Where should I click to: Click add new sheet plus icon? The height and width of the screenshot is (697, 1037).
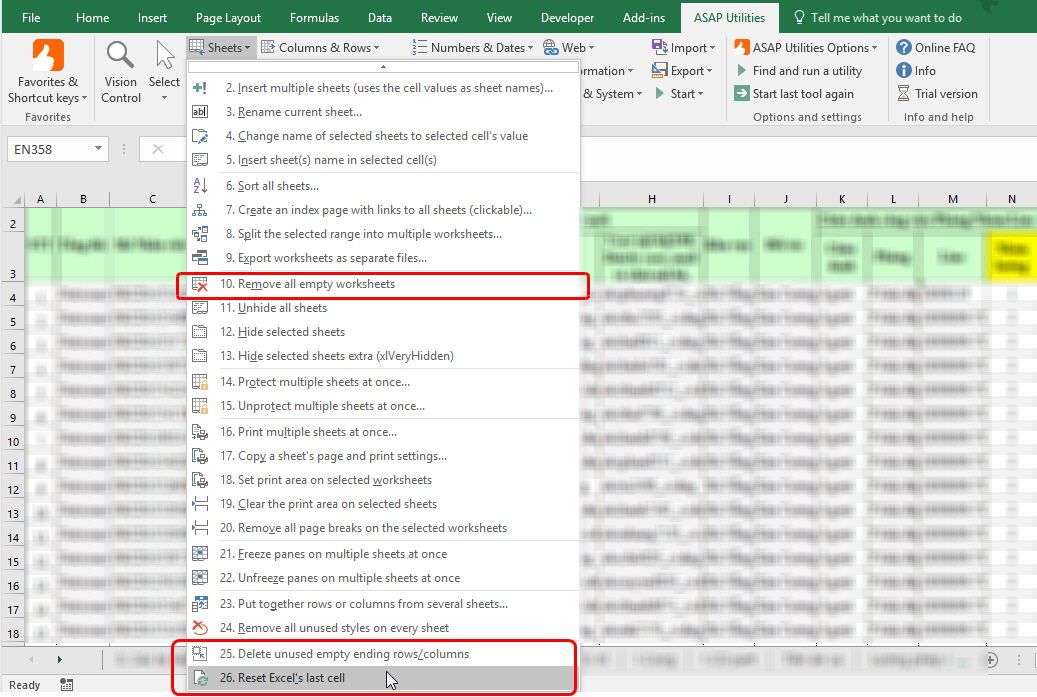click(x=991, y=659)
